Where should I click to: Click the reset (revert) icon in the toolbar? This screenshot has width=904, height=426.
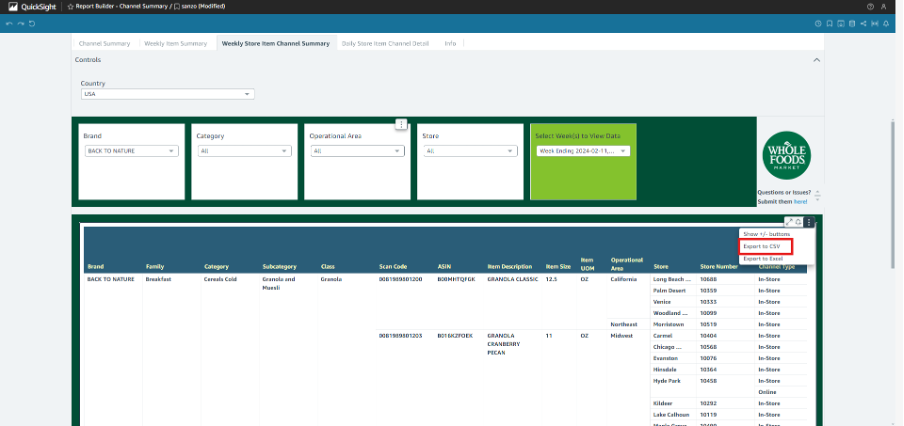pyautogui.click(x=32, y=24)
